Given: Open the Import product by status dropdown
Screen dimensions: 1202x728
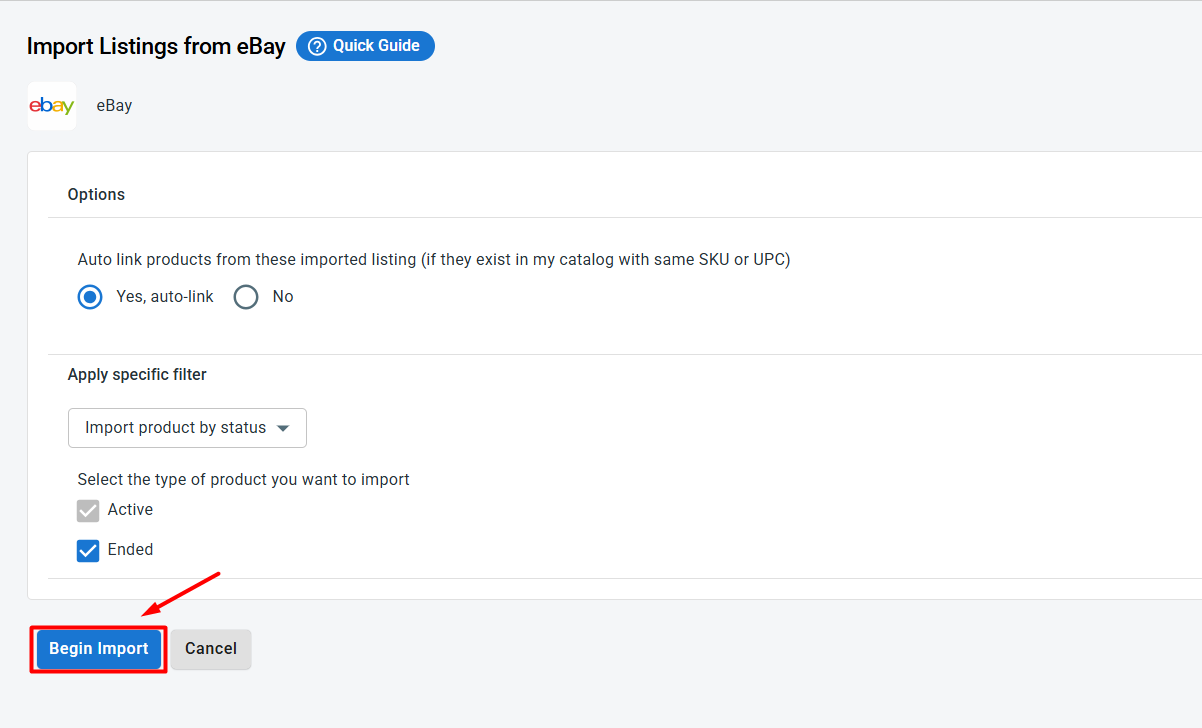Looking at the screenshot, I should pyautogui.click(x=187, y=428).
